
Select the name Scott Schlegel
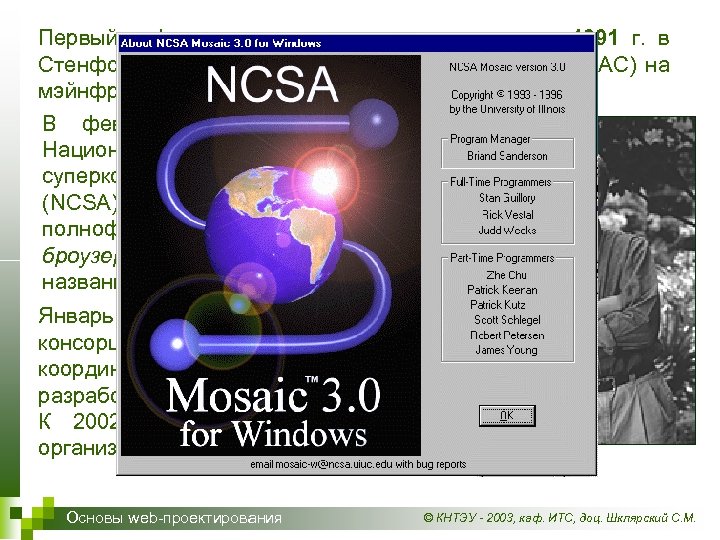507,320
